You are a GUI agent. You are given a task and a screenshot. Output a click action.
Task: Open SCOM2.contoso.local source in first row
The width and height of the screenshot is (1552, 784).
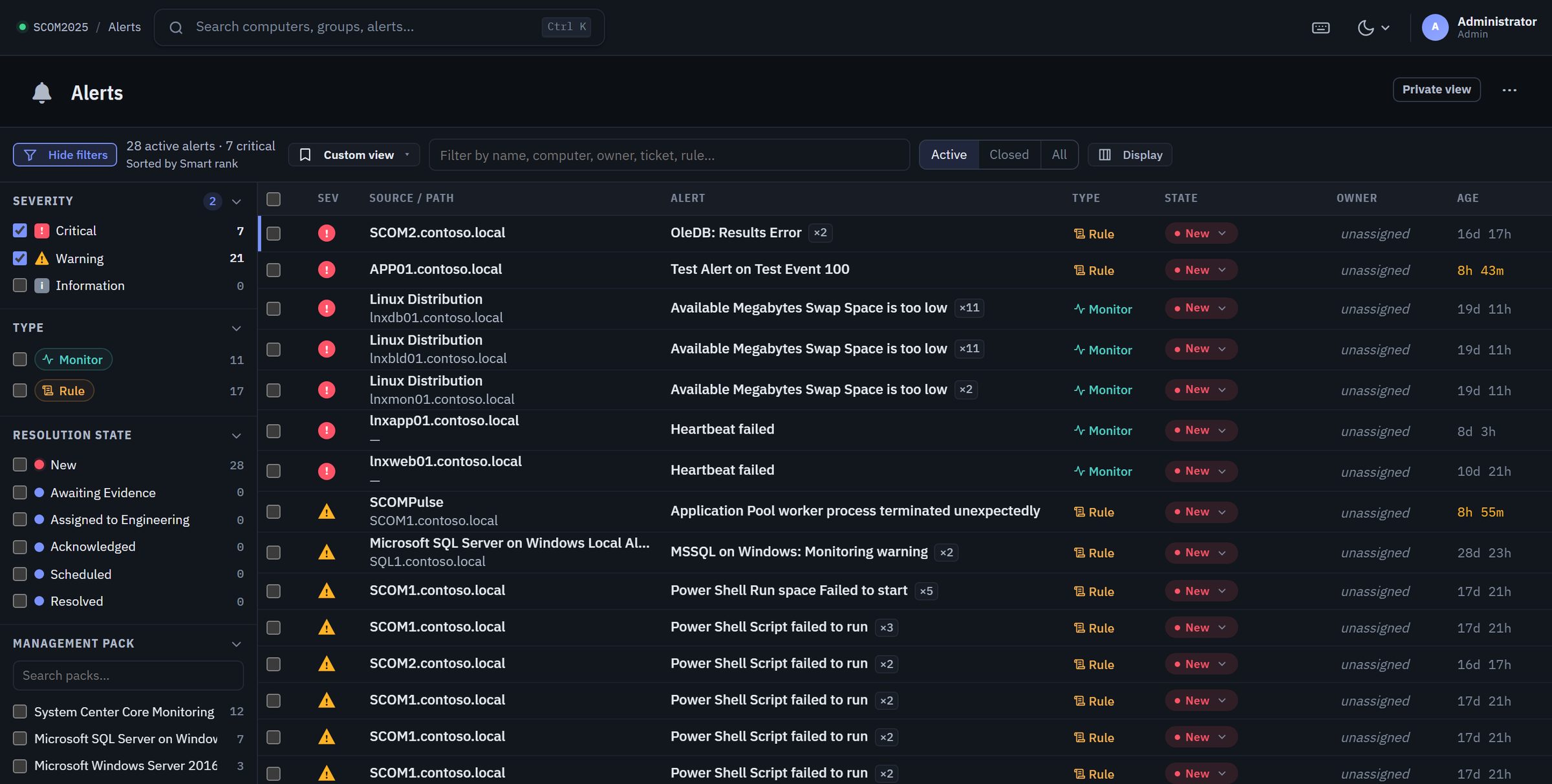437,233
